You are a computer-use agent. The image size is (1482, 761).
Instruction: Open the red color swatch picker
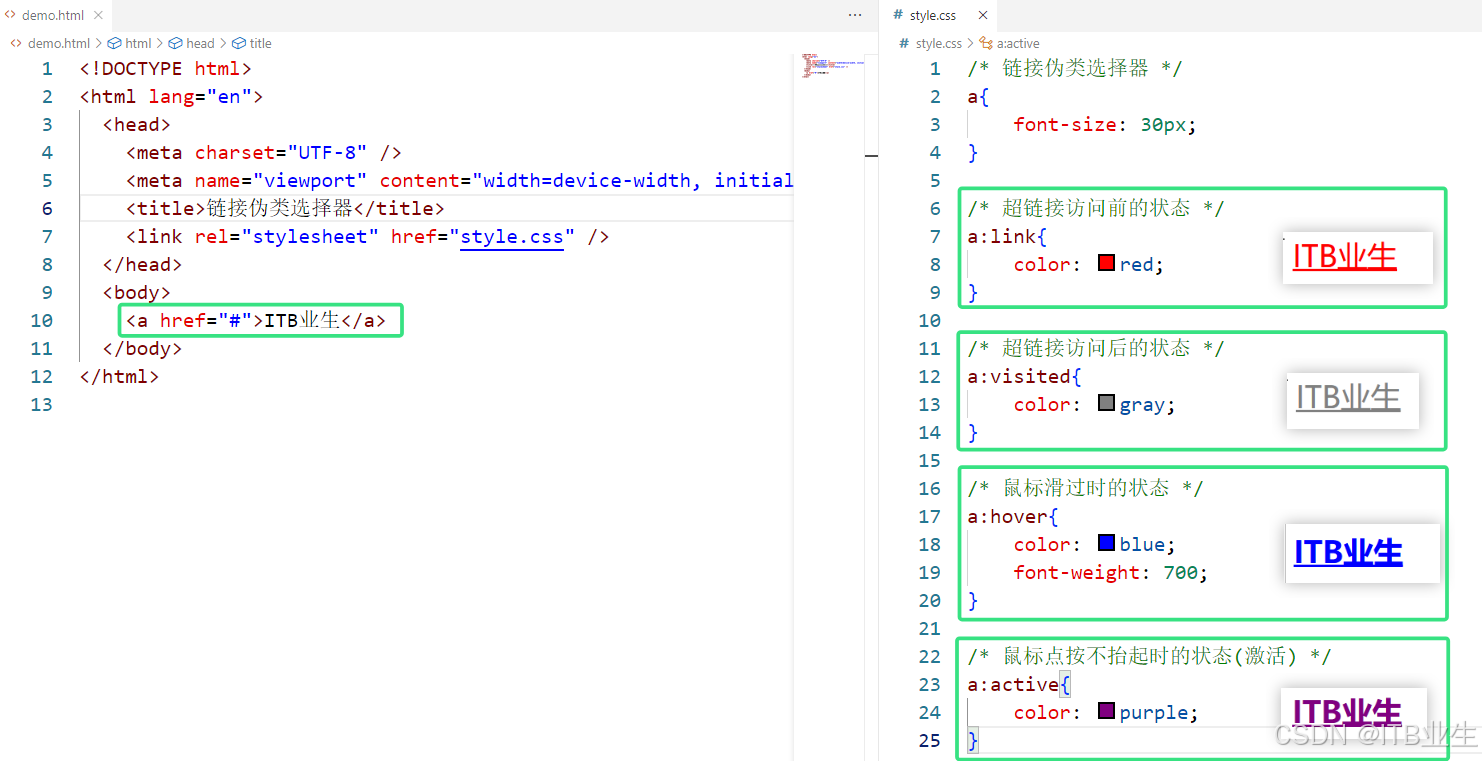pos(1106,263)
